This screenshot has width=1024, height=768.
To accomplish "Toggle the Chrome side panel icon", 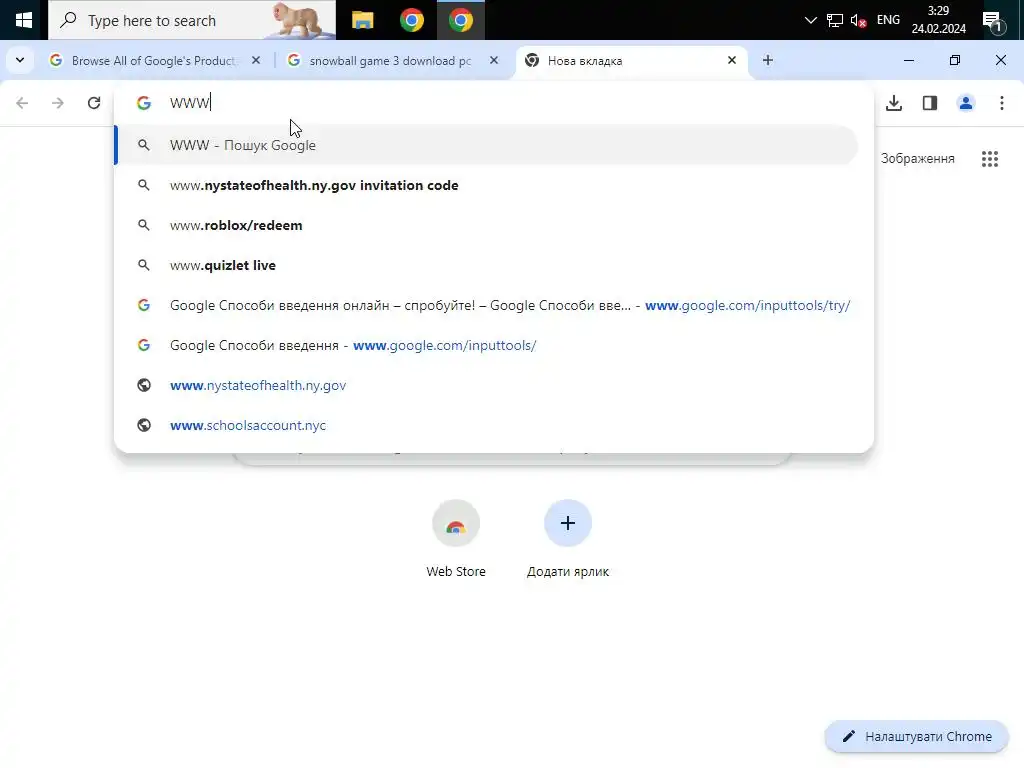I will (930, 103).
